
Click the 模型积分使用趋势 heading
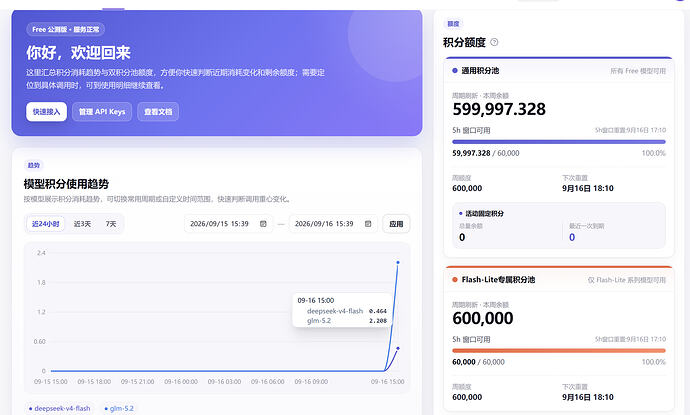click(x=66, y=184)
